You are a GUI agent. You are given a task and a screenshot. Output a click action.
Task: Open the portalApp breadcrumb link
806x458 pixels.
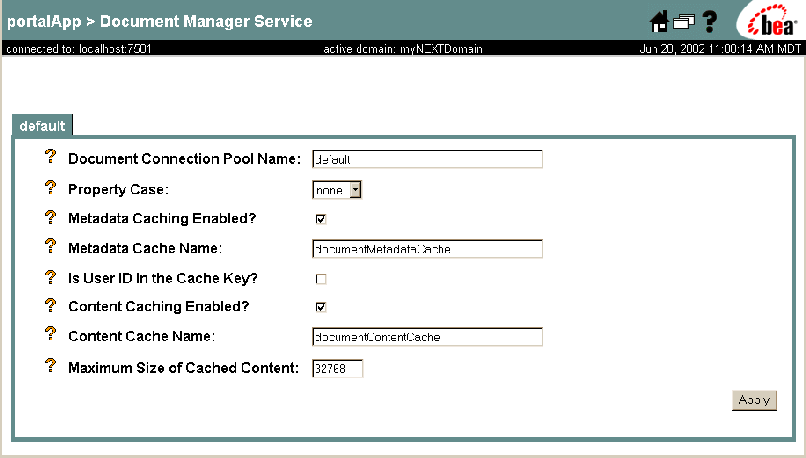[x=44, y=22]
